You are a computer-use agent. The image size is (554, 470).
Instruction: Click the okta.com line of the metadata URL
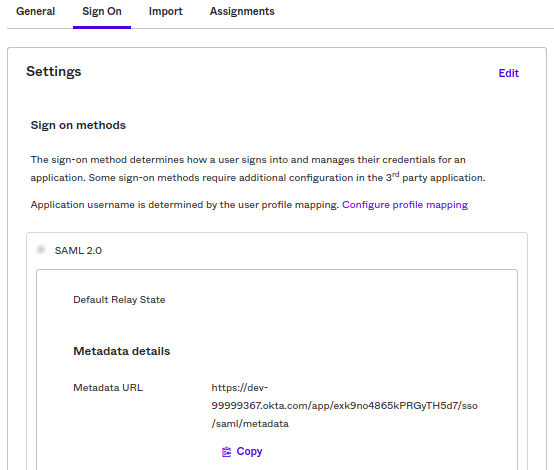coord(344,405)
